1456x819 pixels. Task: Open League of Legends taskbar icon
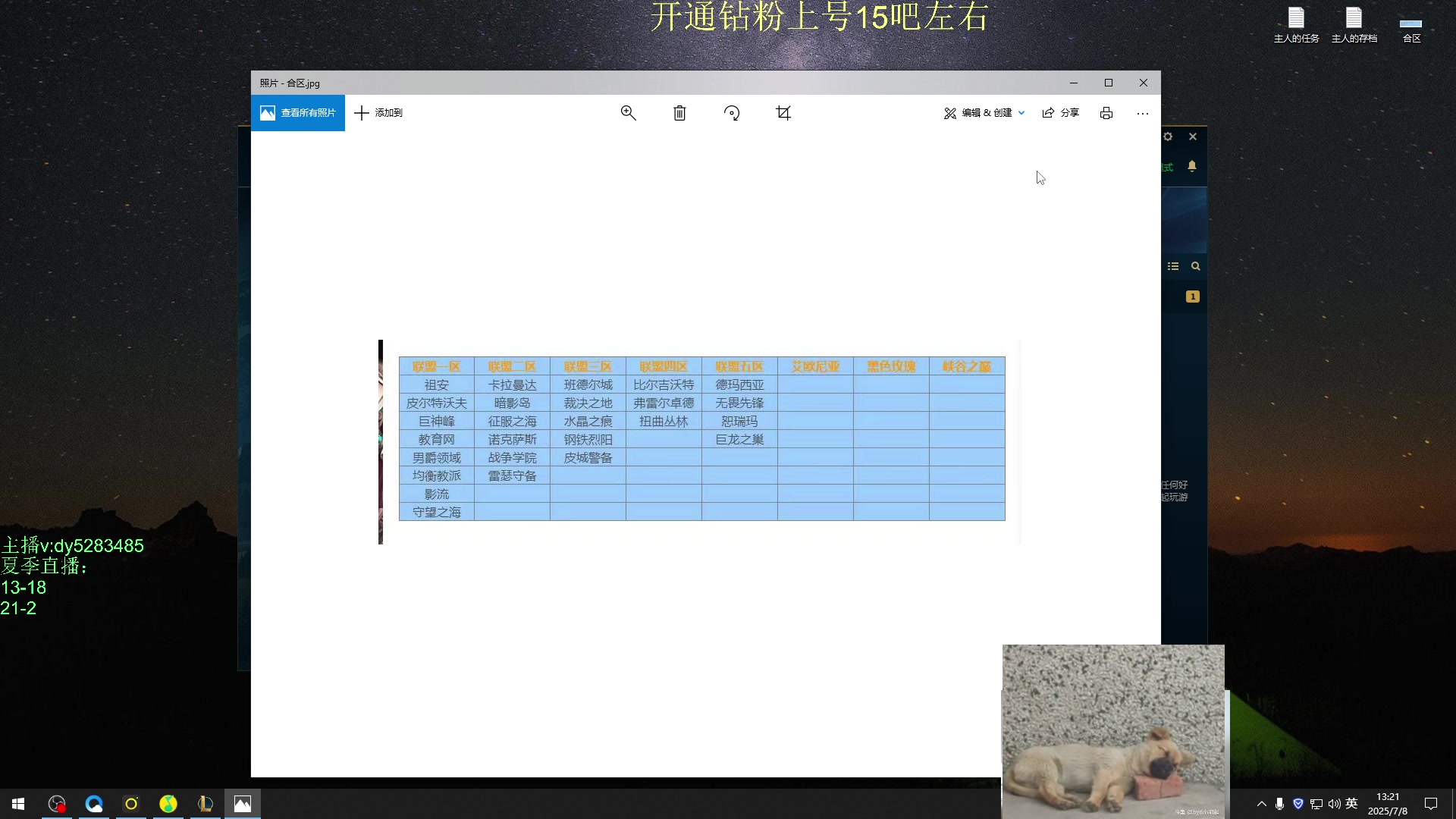206,804
